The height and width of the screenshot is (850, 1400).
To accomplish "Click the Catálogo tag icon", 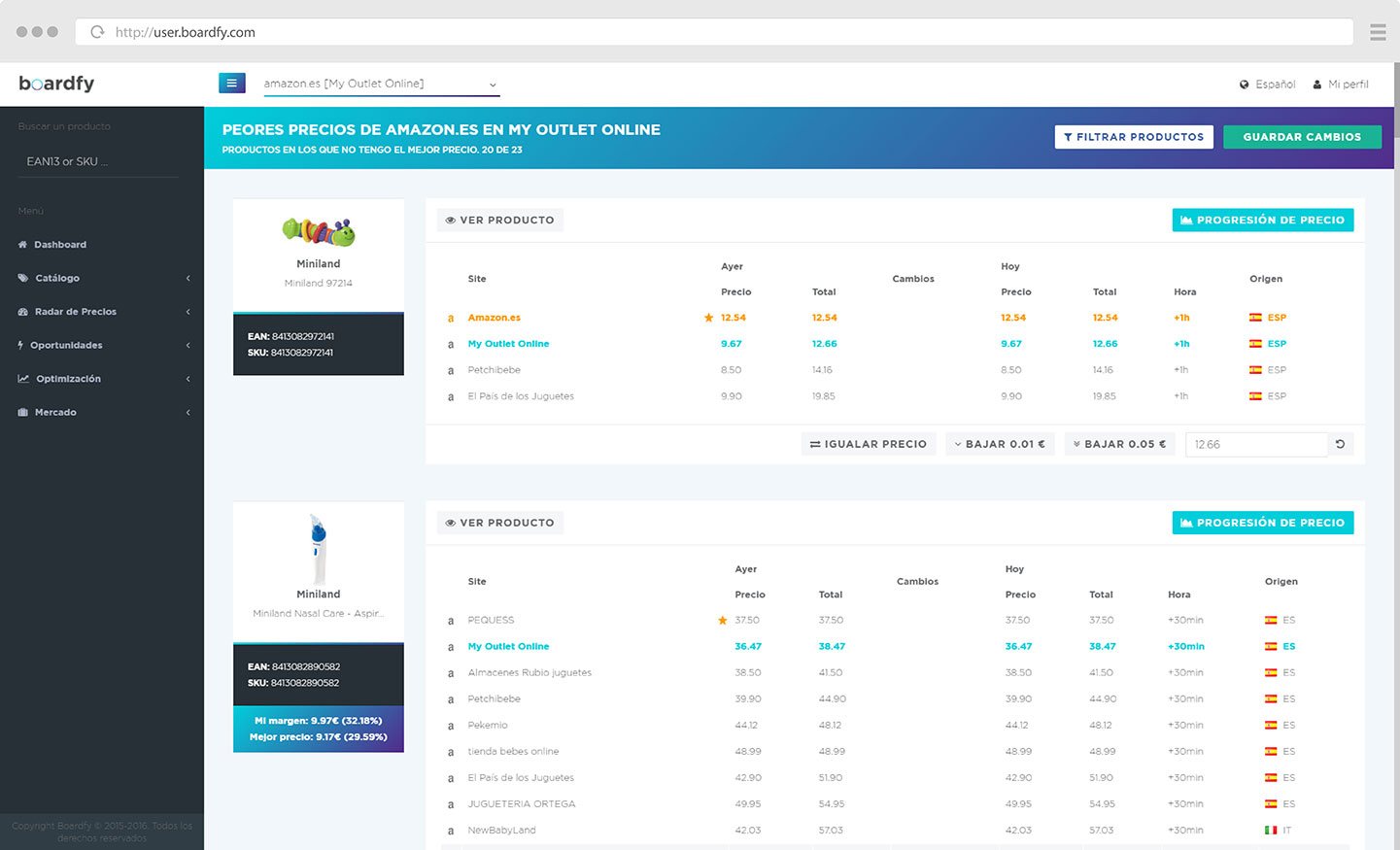I will (x=22, y=278).
